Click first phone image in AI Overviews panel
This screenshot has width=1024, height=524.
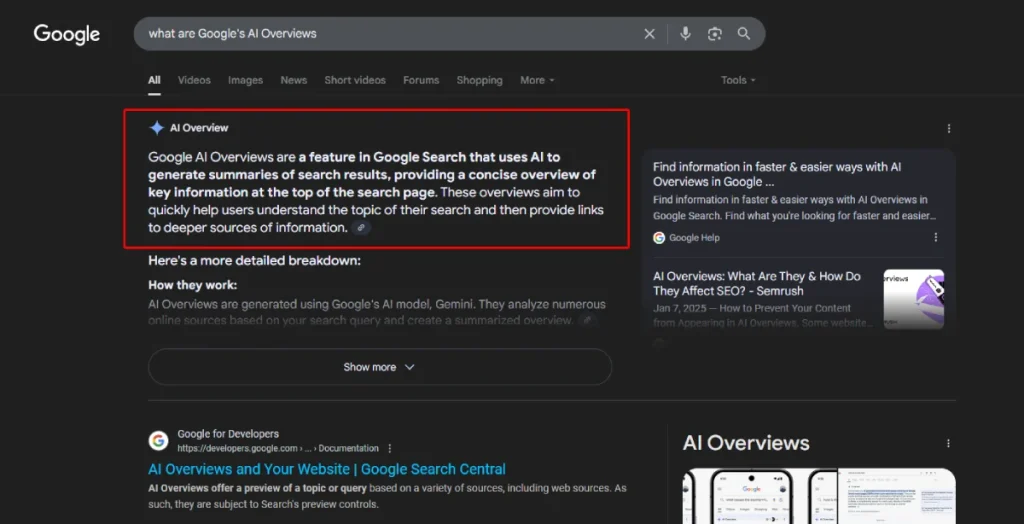tap(751, 497)
